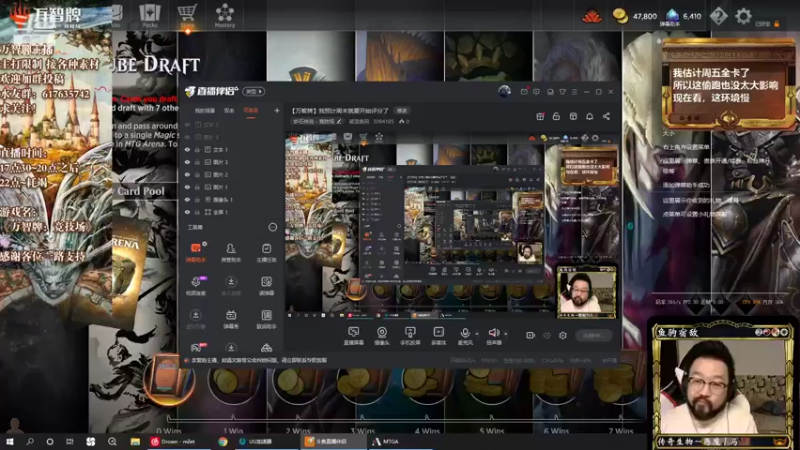Add a screen capture source from bottom bar
Screen dimensions: 800x450
tap(354, 336)
